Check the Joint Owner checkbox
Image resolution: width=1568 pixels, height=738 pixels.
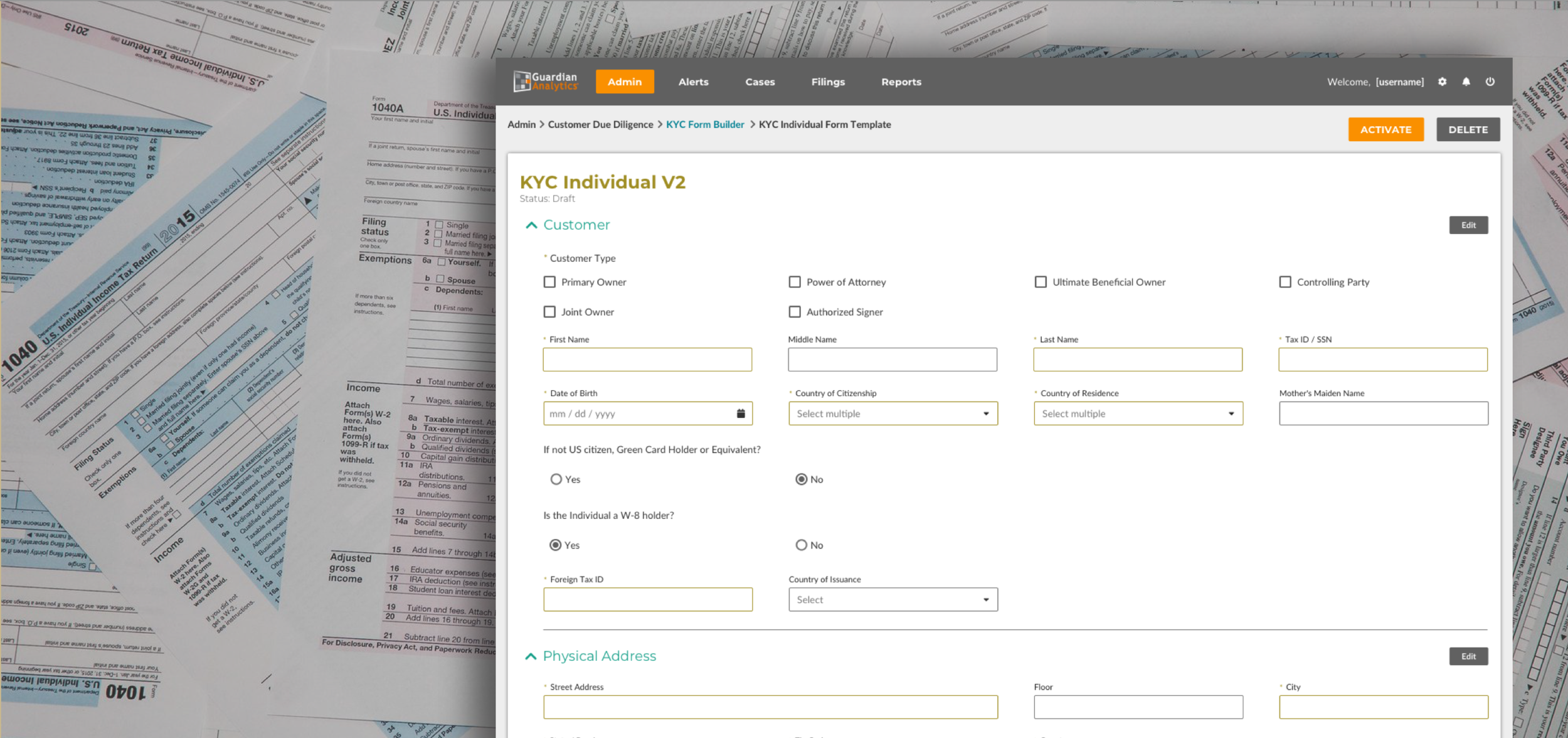pyautogui.click(x=549, y=312)
